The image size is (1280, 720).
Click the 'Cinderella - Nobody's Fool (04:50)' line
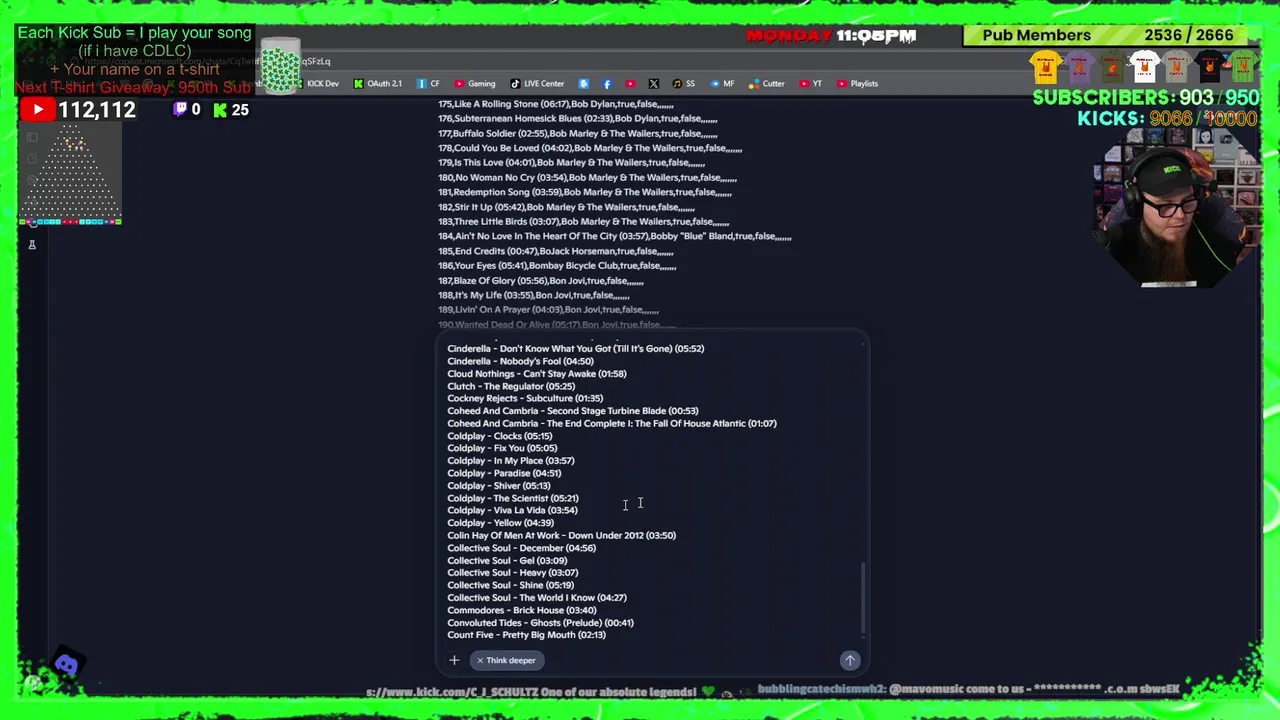tap(520, 361)
